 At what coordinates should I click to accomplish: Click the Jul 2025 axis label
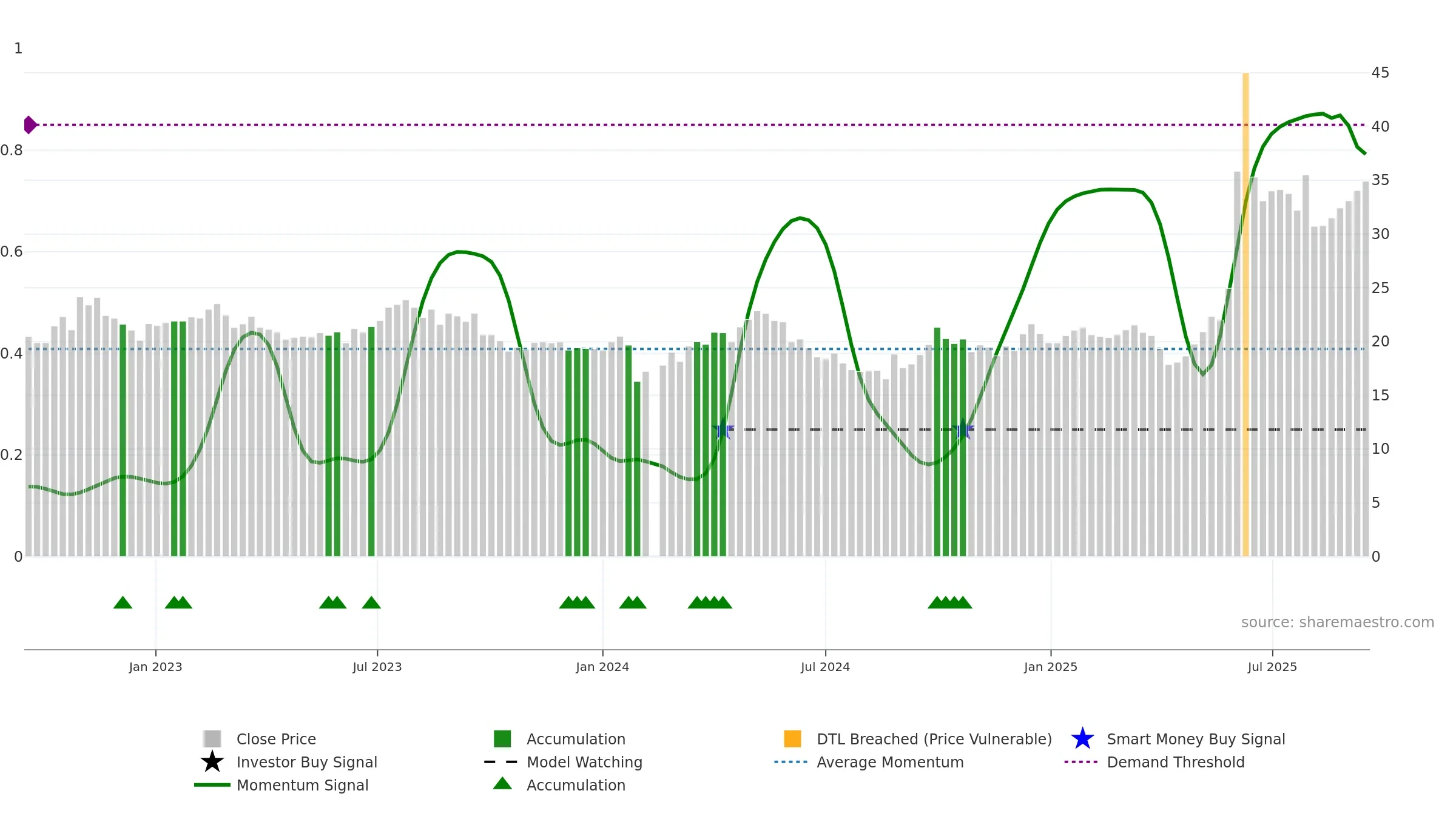(x=1272, y=667)
